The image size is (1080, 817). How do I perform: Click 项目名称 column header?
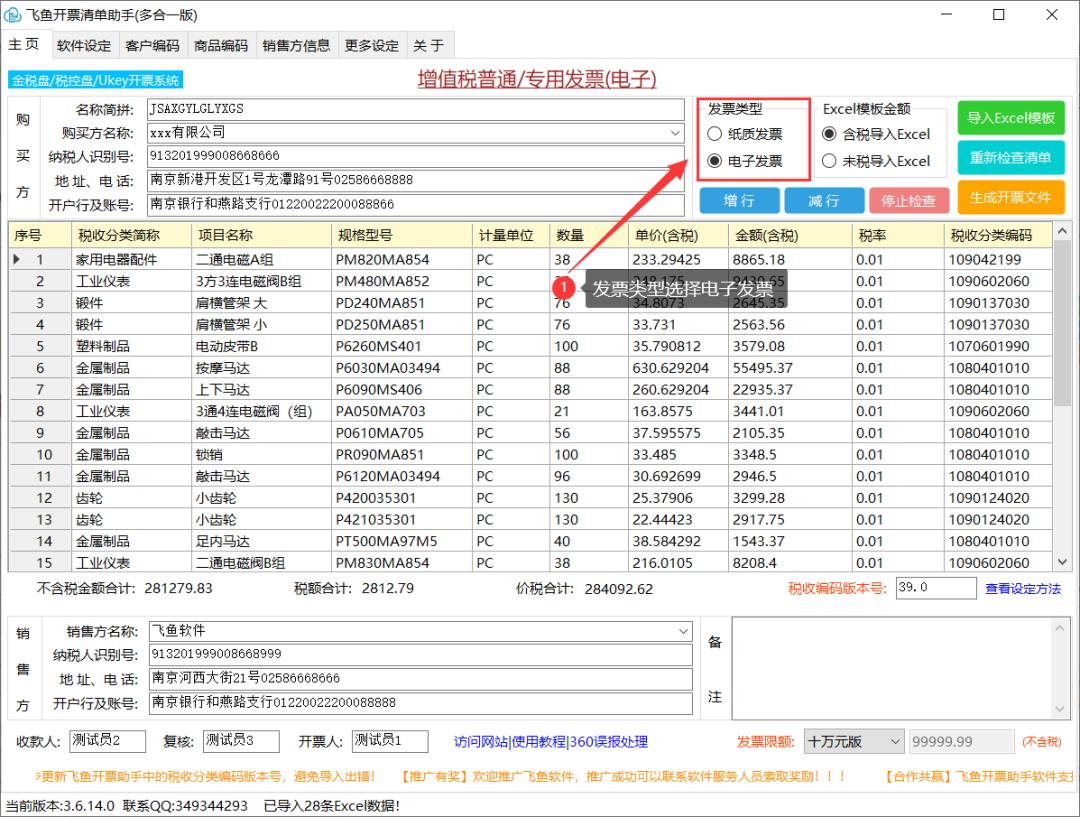(x=261, y=236)
